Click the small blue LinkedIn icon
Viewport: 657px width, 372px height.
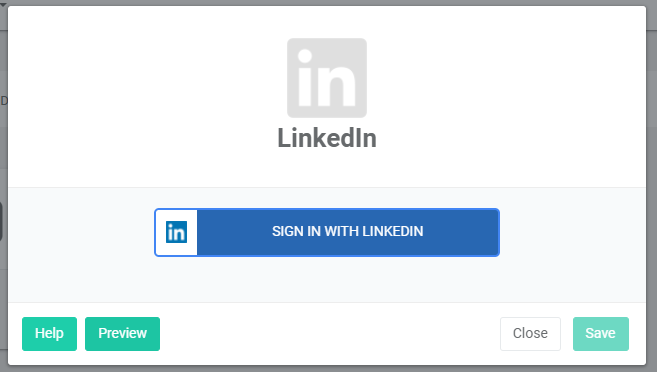176,232
